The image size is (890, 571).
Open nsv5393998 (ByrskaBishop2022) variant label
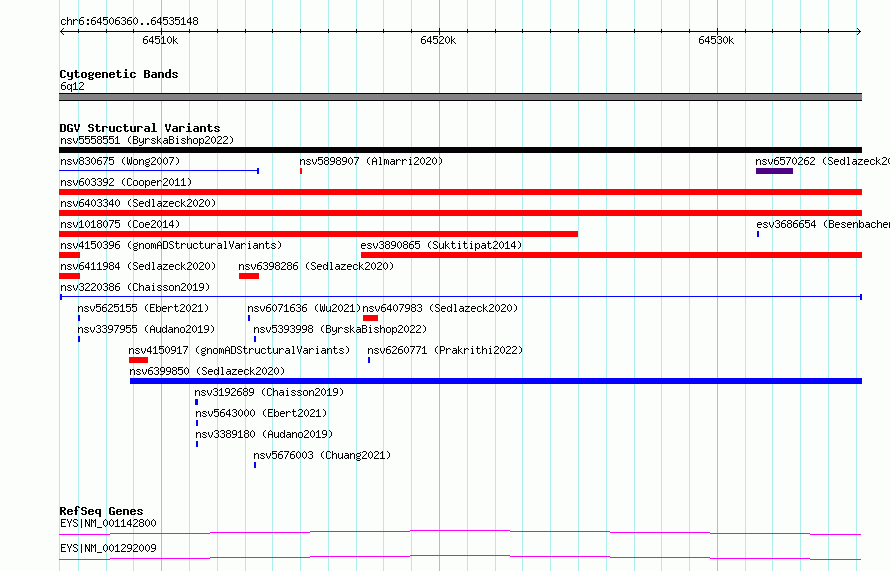340,329
